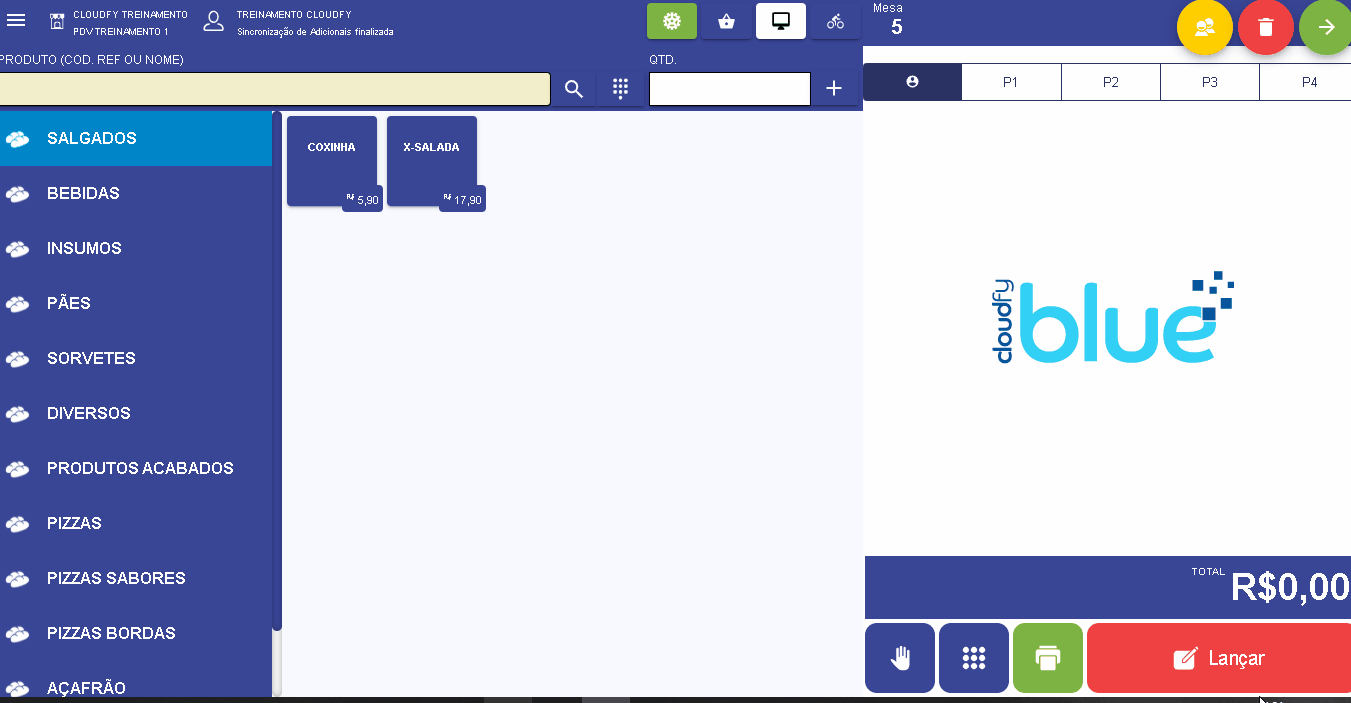Click the Bebidas category cloud icon
Viewport: 1351px width, 703px height.
(x=17, y=194)
